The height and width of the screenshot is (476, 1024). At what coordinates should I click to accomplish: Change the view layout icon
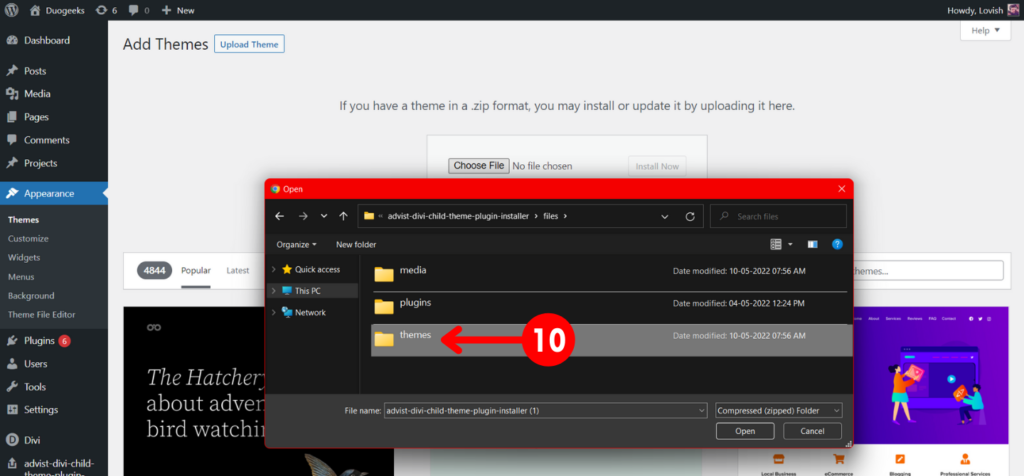click(x=776, y=244)
